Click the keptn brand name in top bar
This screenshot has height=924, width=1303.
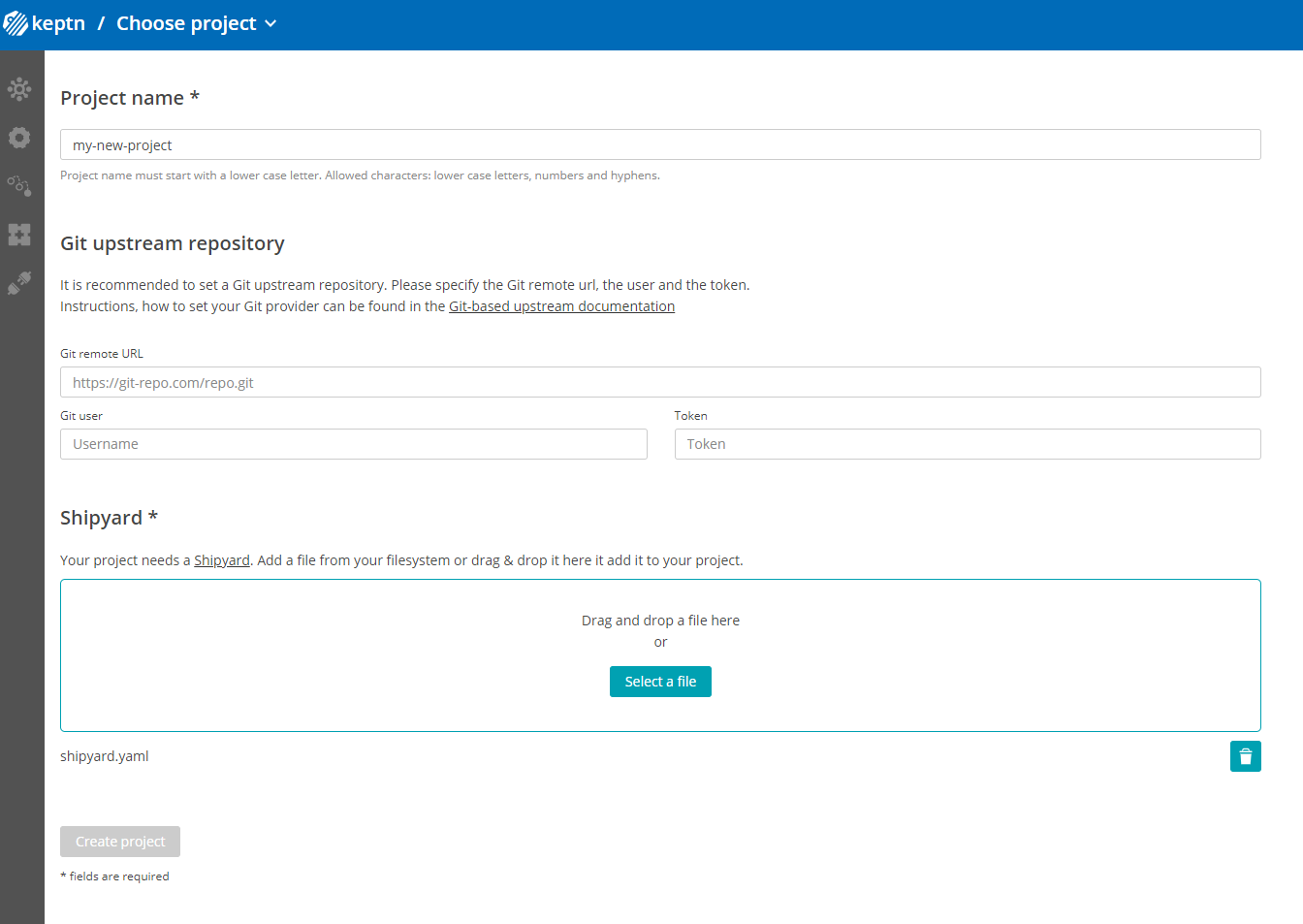(x=59, y=23)
